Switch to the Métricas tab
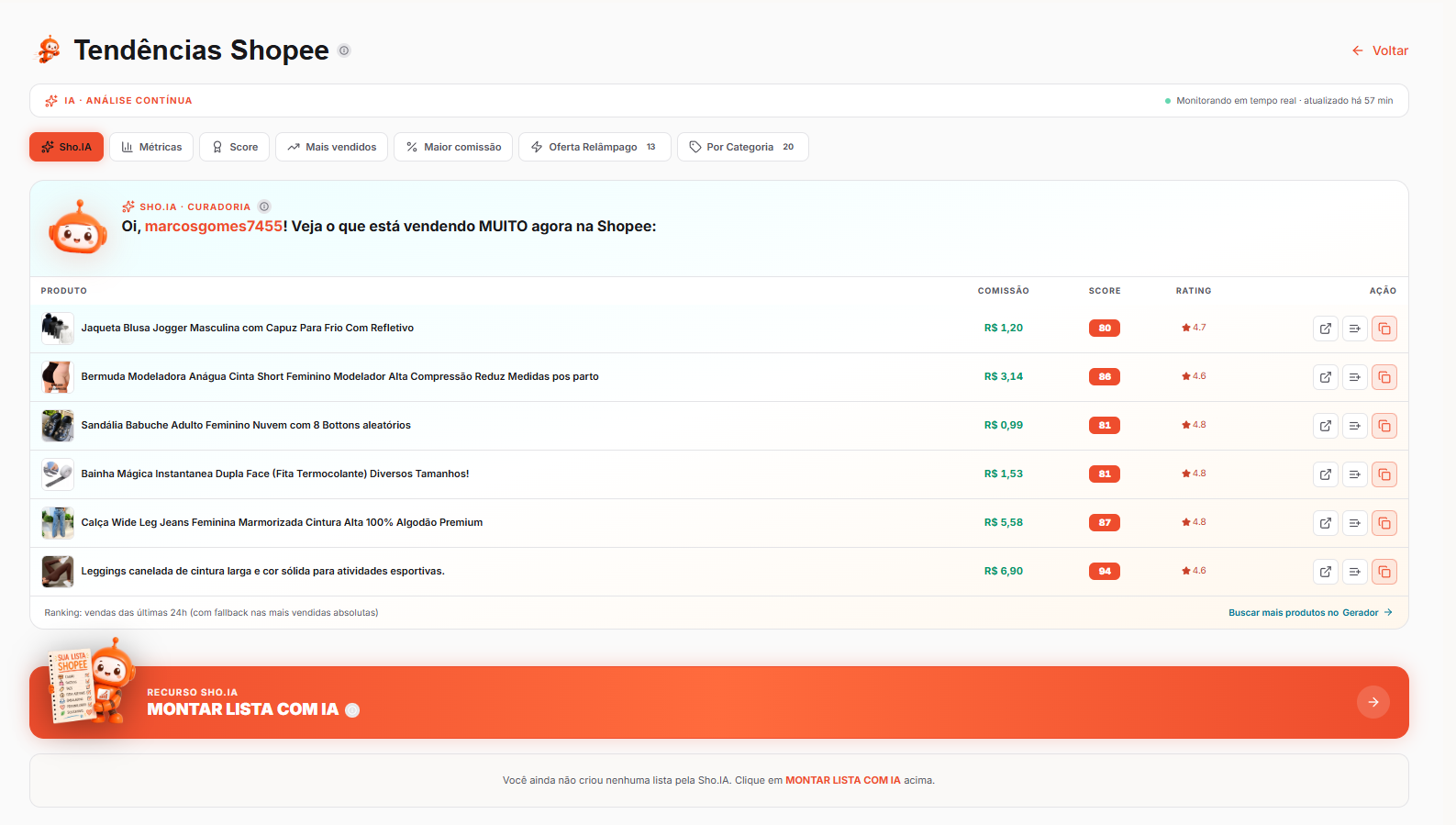The image size is (1456, 825). coord(151,147)
